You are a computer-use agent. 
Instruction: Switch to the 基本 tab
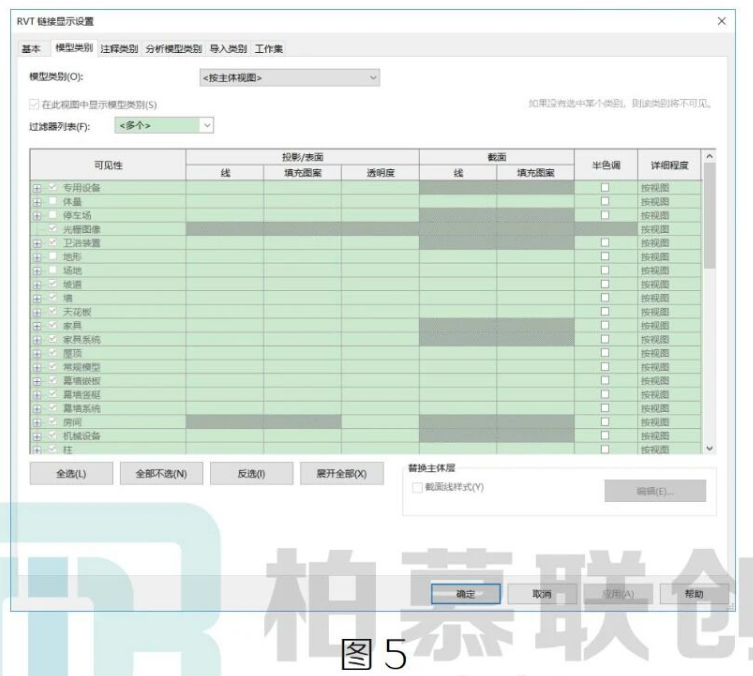pyautogui.click(x=31, y=48)
